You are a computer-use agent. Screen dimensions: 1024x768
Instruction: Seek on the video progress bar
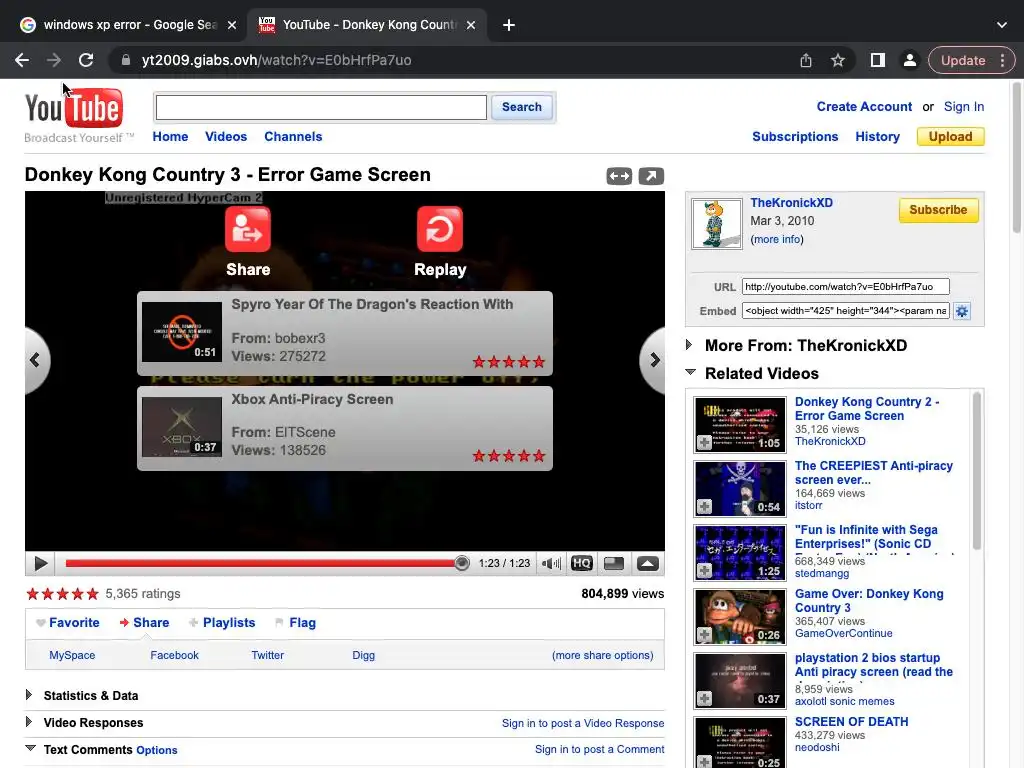click(x=266, y=564)
